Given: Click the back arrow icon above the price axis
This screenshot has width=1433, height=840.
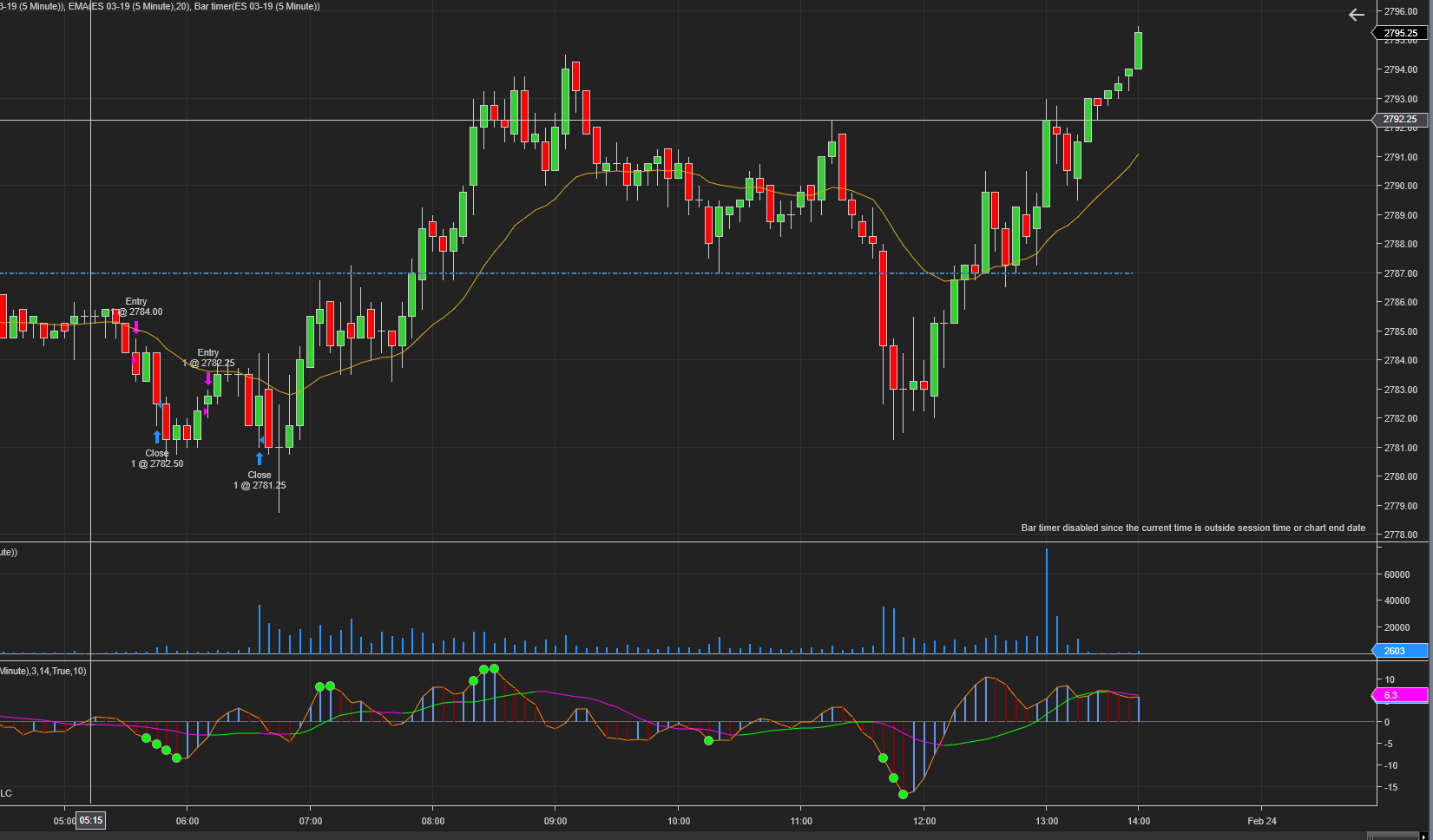Looking at the screenshot, I should tap(1357, 15).
